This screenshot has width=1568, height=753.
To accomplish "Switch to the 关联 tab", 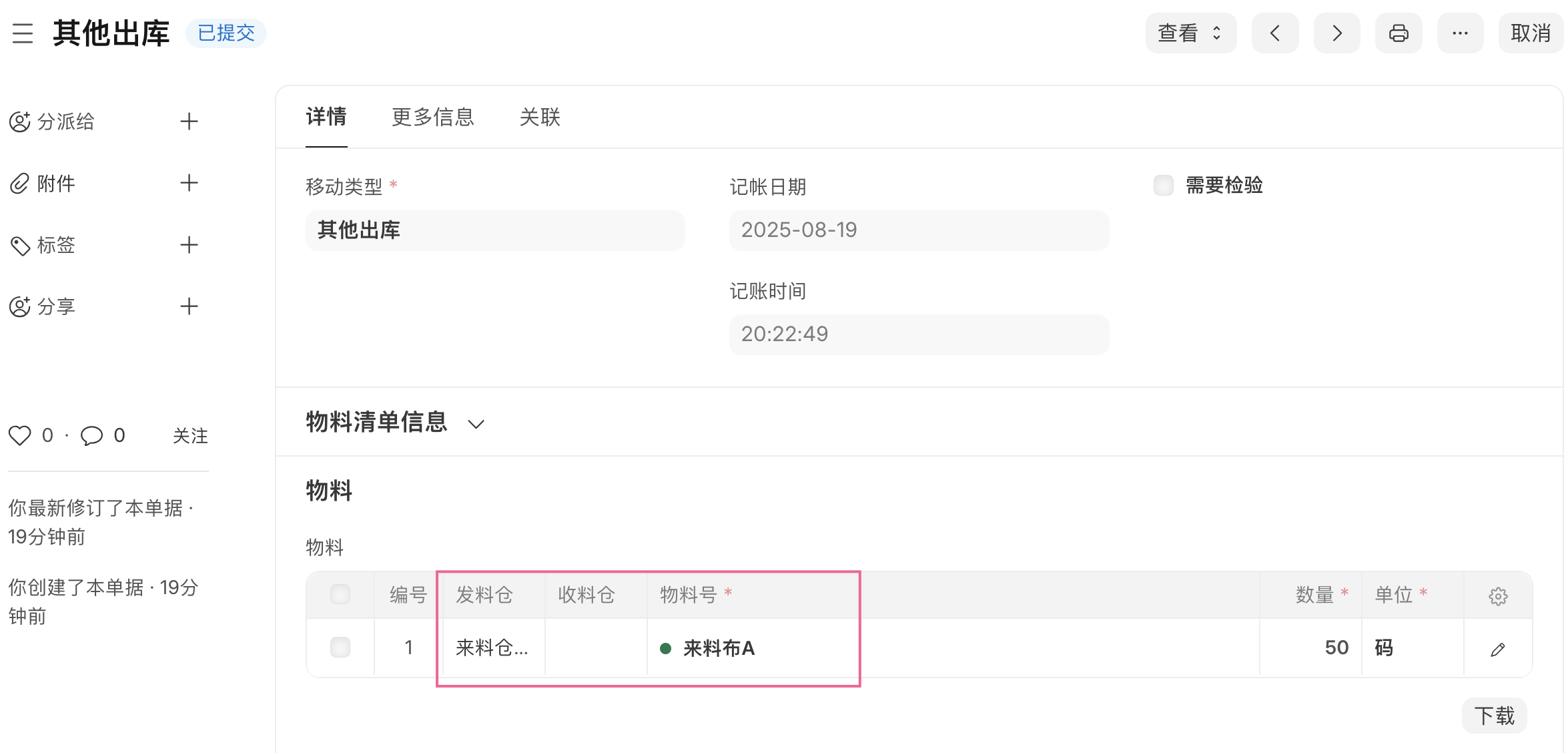I will tap(540, 117).
